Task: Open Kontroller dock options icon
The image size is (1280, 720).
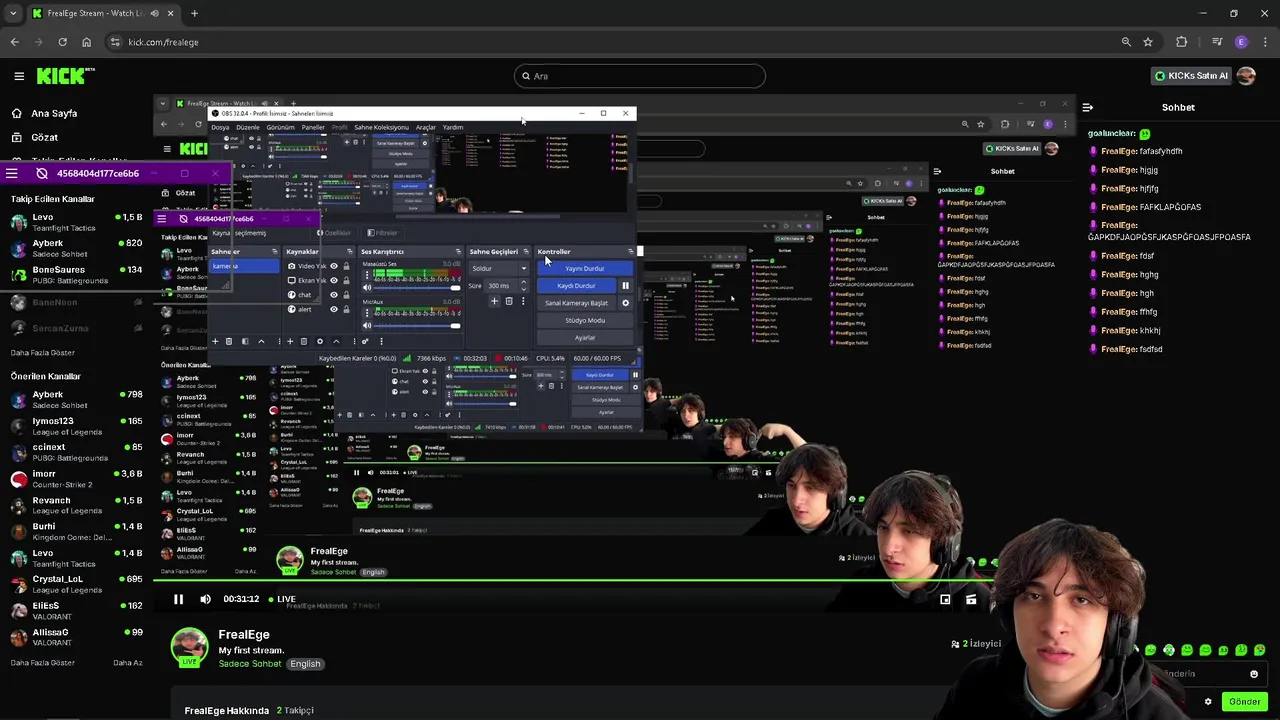Action: coord(630,252)
